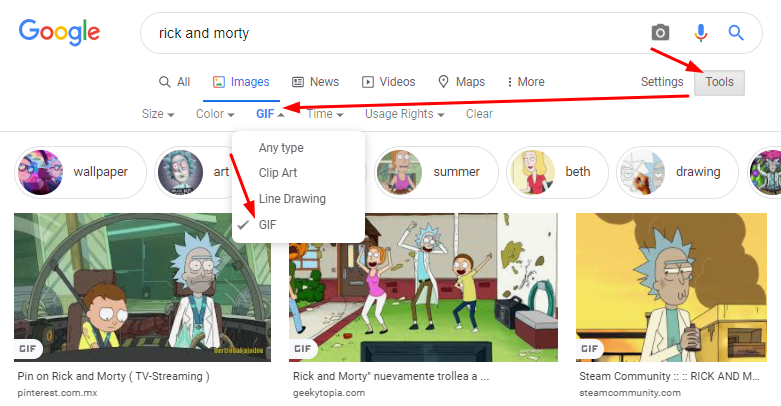Select the Images tab
Viewport: 781px width, 406px height.
(241, 82)
